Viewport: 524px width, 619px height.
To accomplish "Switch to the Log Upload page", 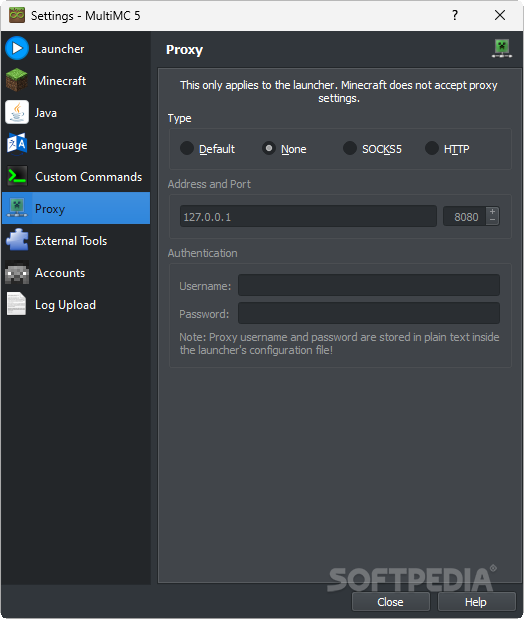I will [76, 304].
